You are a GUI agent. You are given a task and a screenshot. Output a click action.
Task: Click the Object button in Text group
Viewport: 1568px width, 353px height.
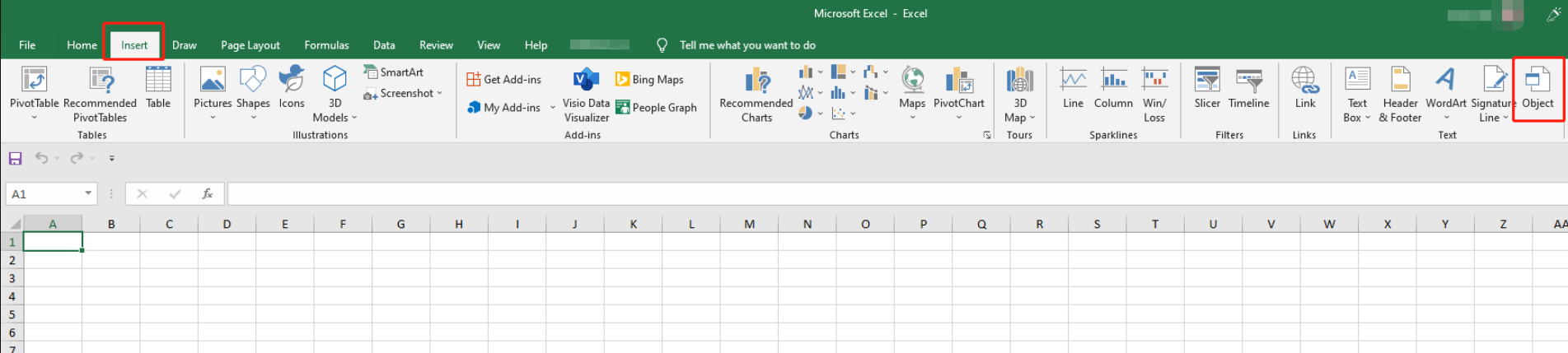pos(1538,87)
